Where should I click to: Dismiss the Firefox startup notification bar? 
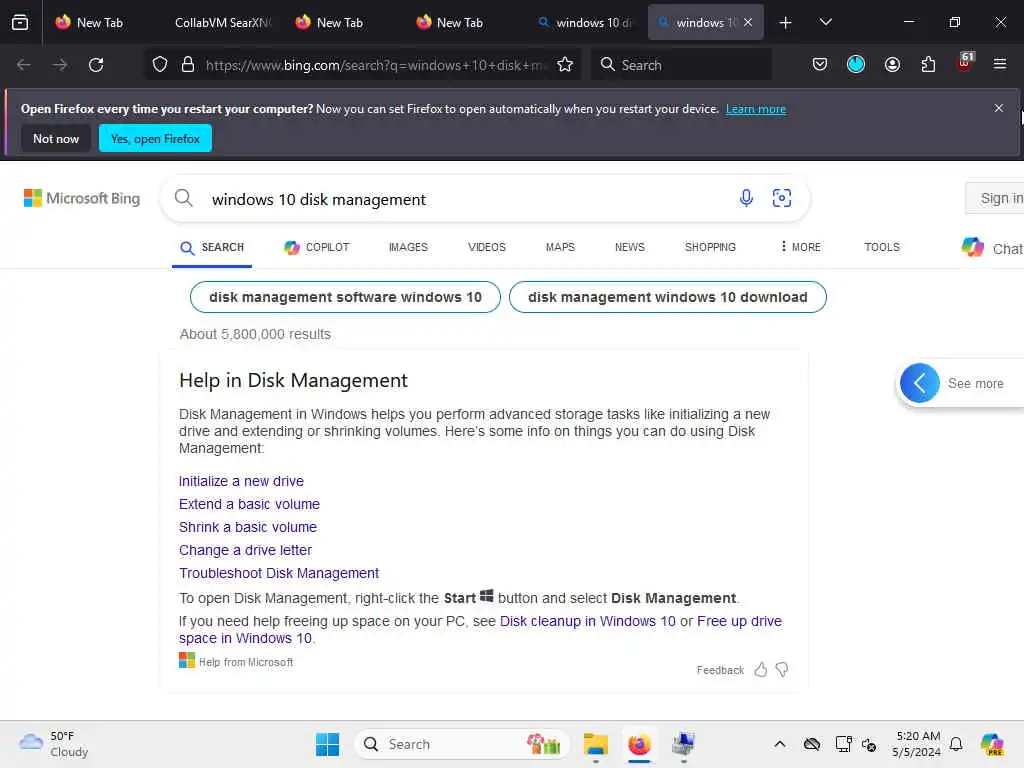pyautogui.click(x=999, y=108)
